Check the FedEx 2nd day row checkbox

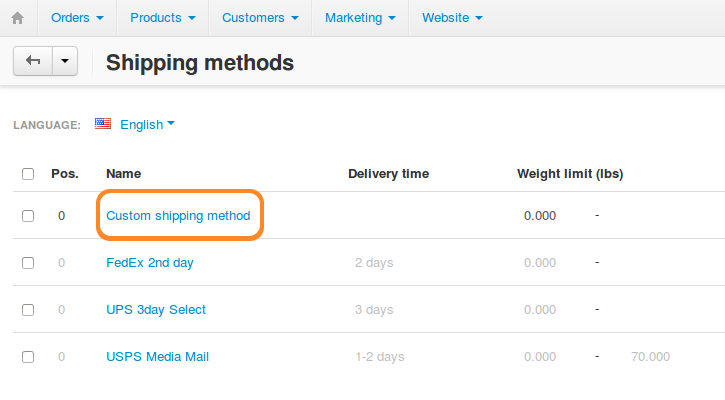pos(28,263)
